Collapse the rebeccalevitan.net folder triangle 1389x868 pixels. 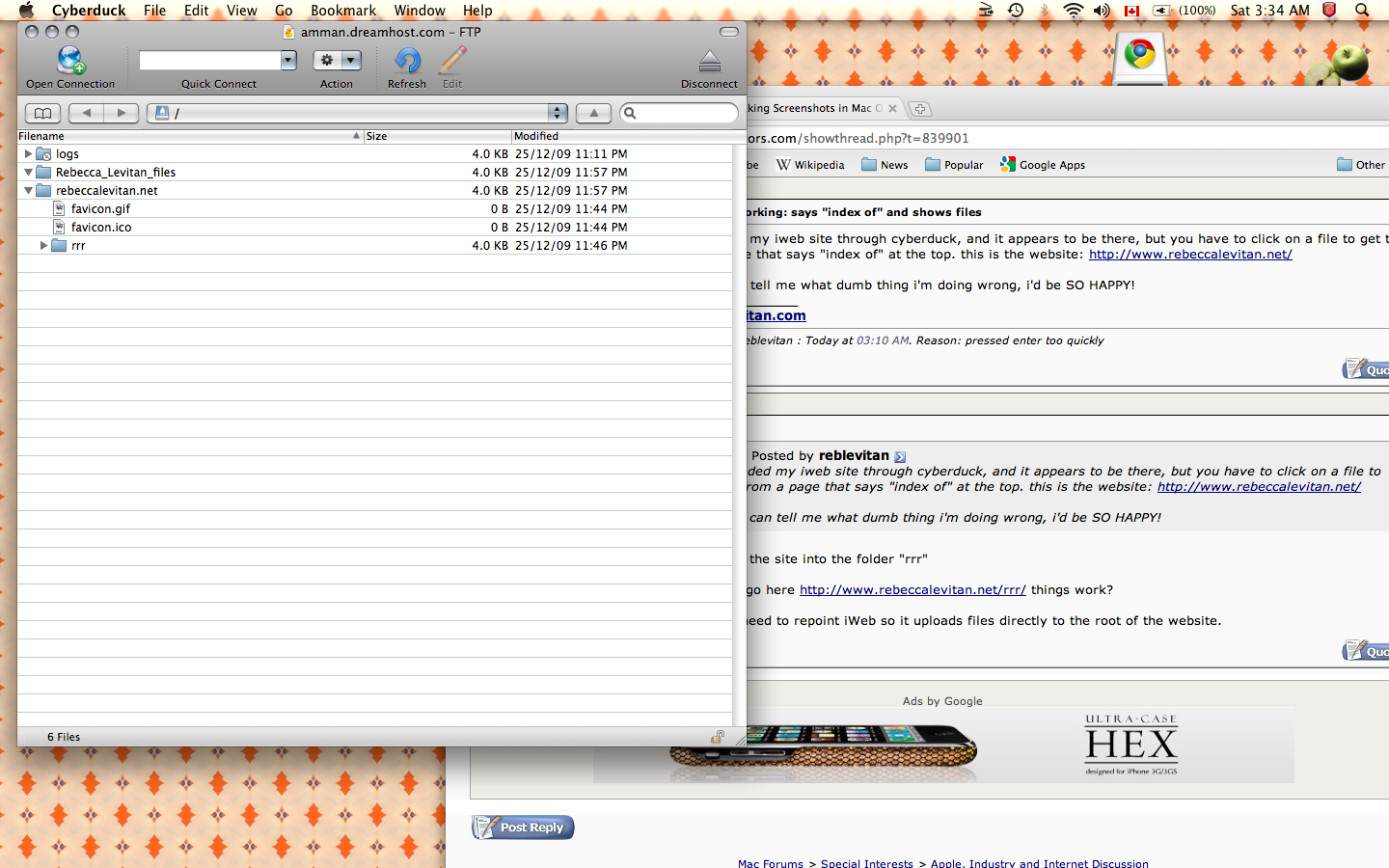tap(28, 191)
